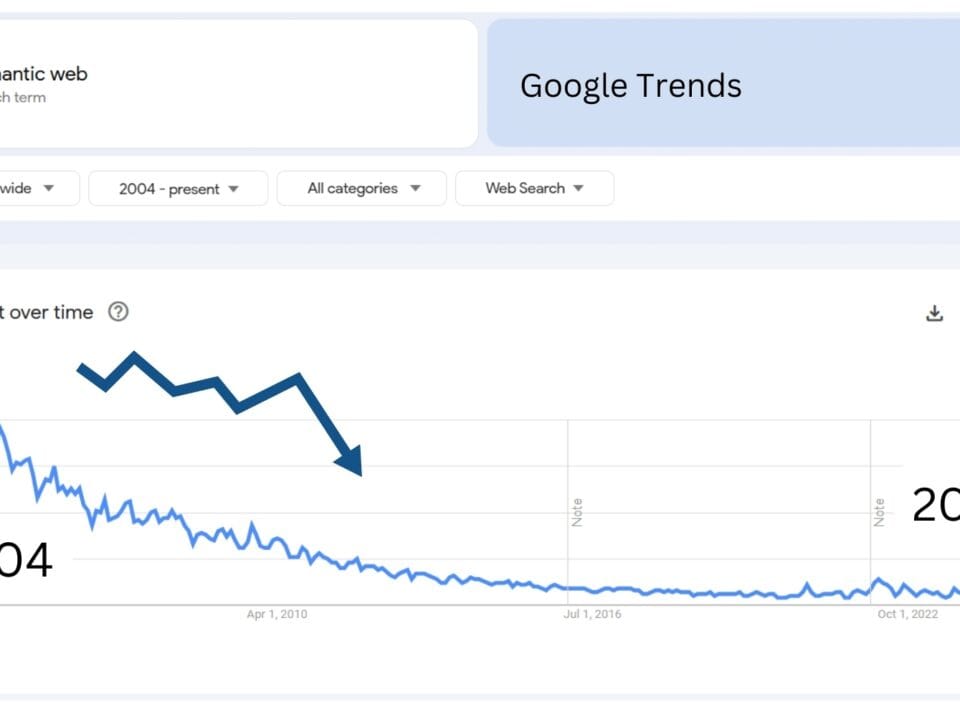Select the semantic web search term box
This screenshot has width=960, height=720.
point(200,84)
